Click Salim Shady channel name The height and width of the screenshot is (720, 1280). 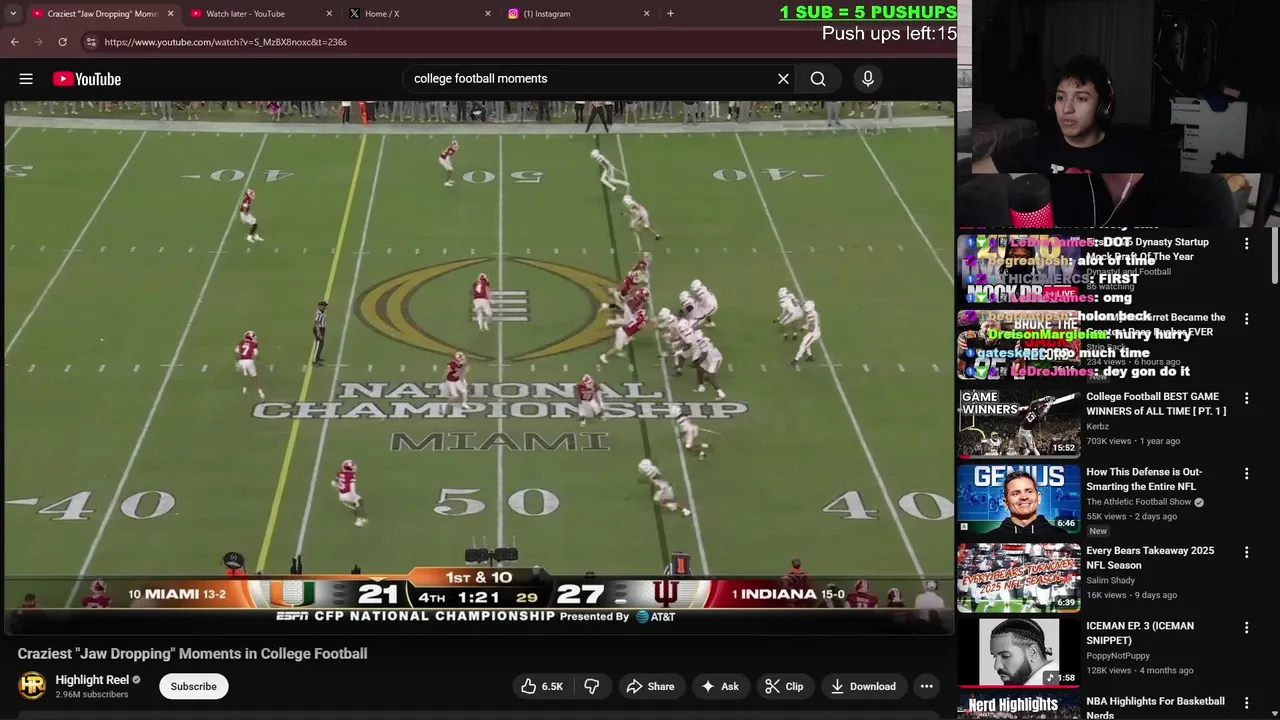1109,580
